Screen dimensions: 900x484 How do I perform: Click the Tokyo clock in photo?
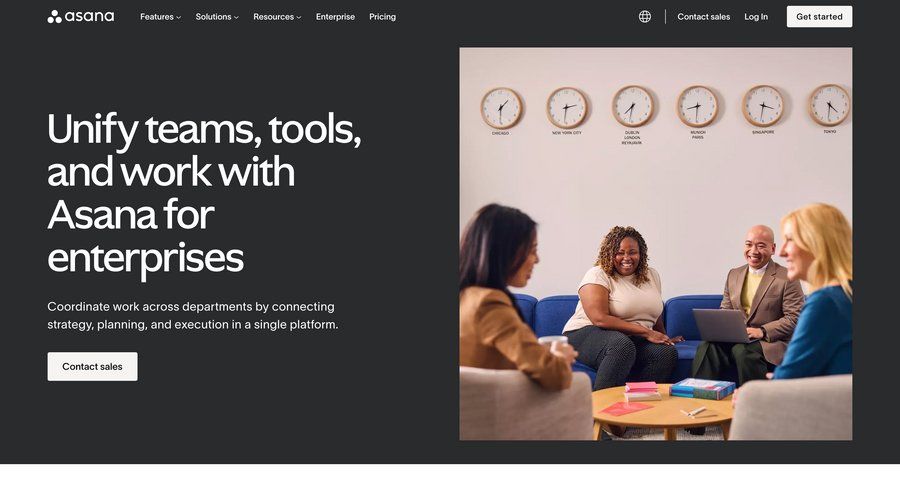(829, 105)
